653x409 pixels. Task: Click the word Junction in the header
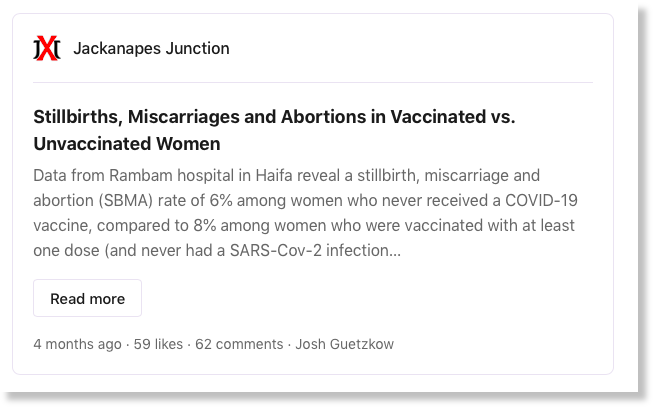197,48
